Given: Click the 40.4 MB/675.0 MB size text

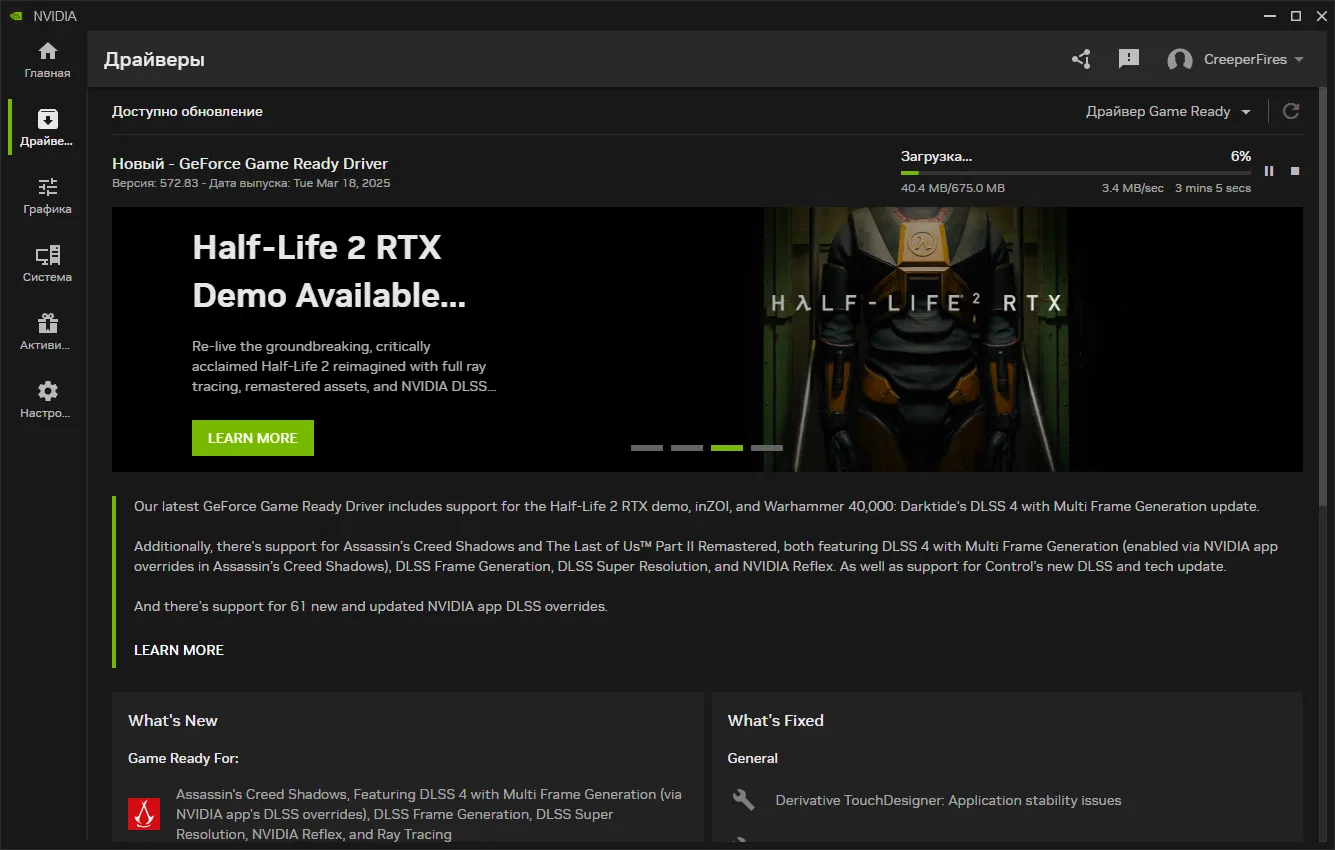Looking at the screenshot, I should [953, 188].
